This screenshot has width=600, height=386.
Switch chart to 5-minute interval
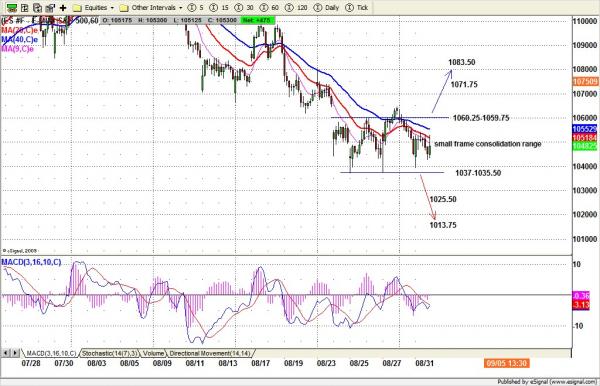pos(196,8)
